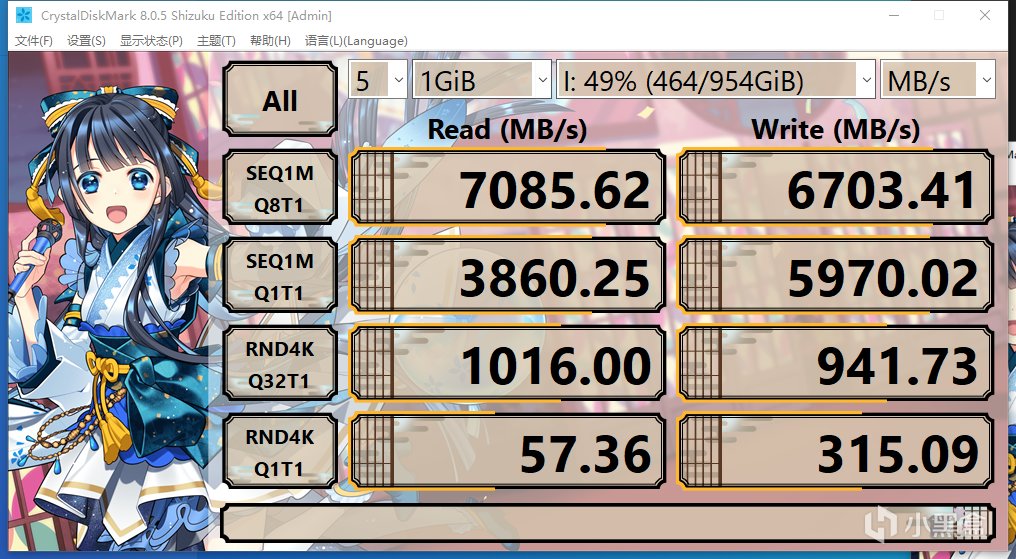Click the RND4K Q1T1 write value 315.09
Image resolution: width=1016 pixels, height=559 pixels.
click(836, 451)
